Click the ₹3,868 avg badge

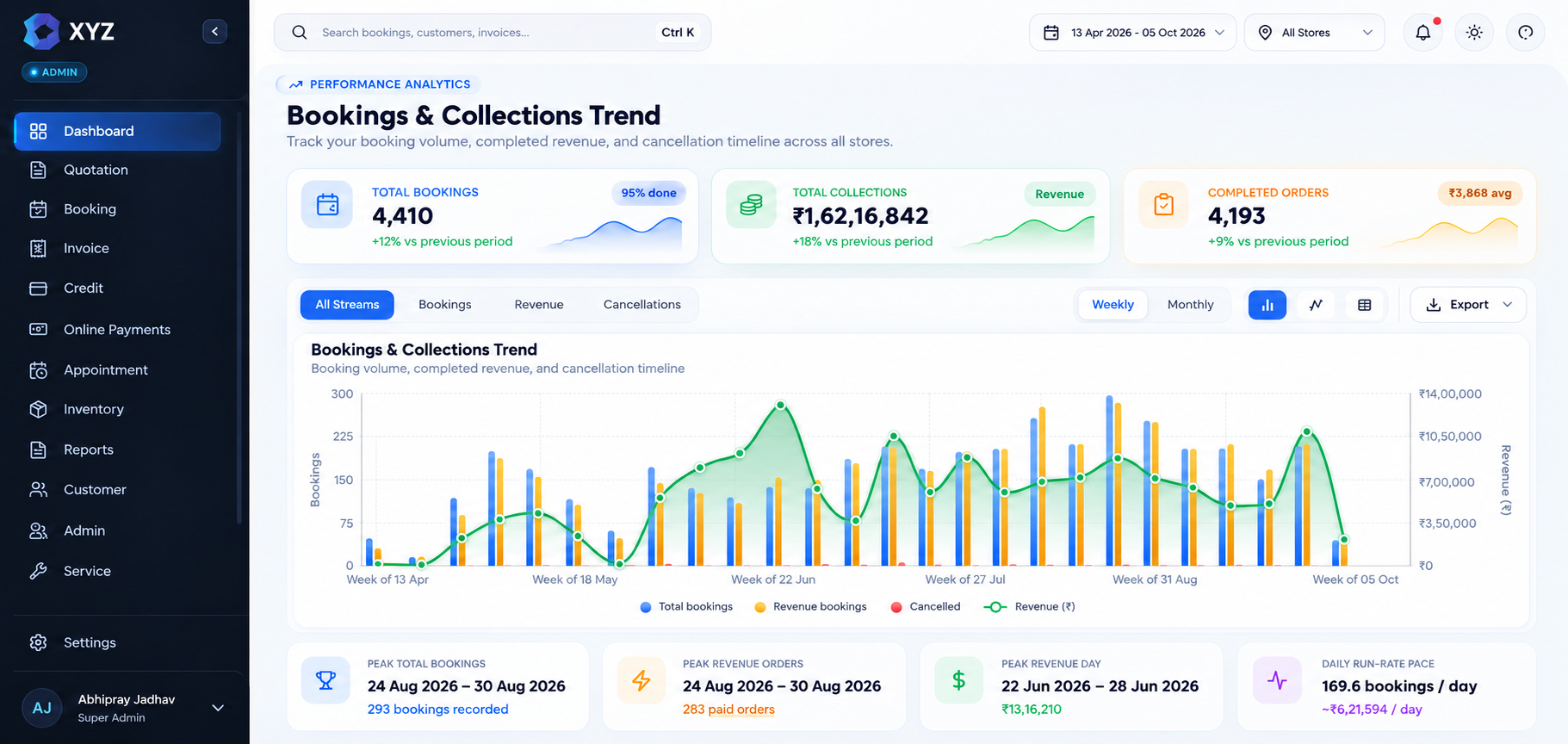click(x=1479, y=193)
